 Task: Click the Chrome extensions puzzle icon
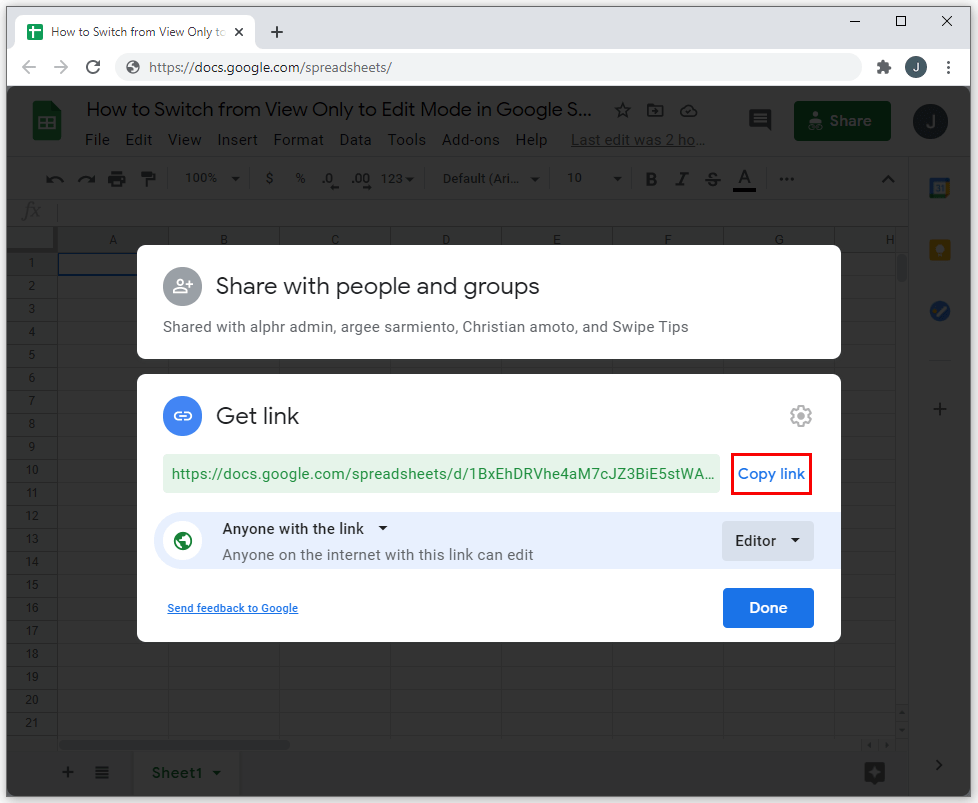[883, 67]
